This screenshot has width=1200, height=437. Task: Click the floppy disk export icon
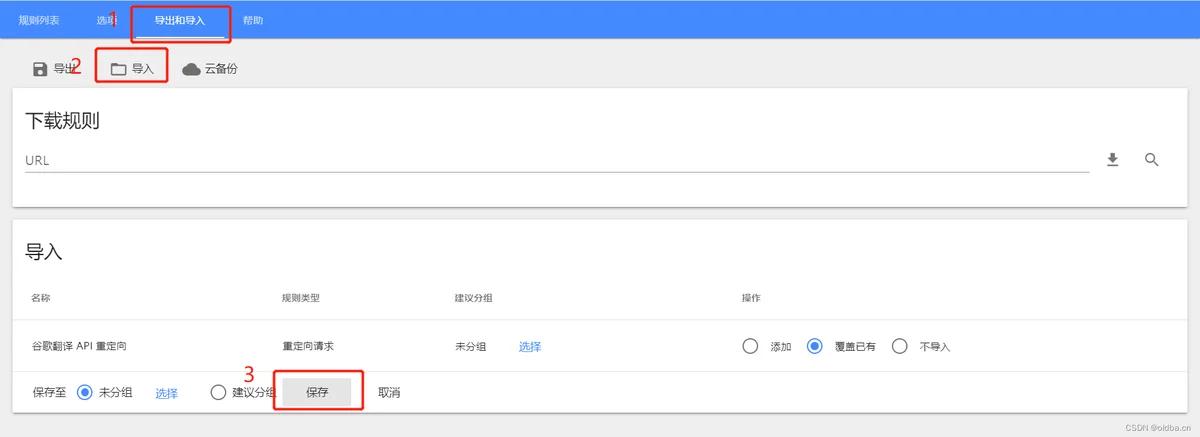[40, 69]
